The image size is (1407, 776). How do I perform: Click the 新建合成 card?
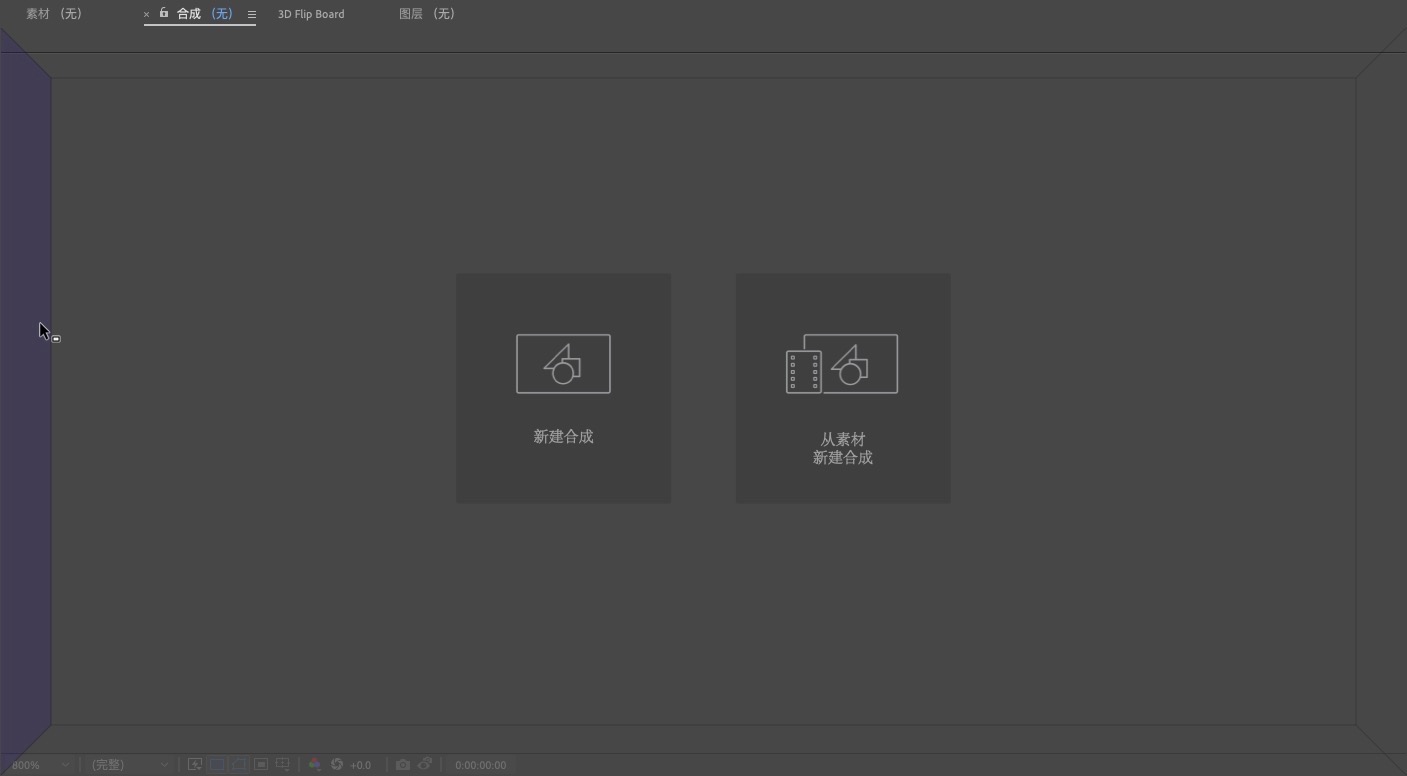[563, 388]
